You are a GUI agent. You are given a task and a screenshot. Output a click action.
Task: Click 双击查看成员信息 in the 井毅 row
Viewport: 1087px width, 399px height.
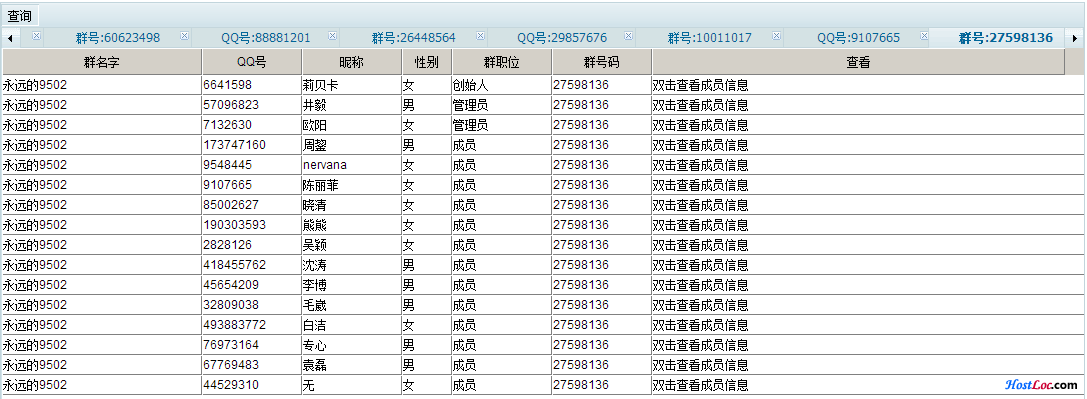(x=700, y=105)
